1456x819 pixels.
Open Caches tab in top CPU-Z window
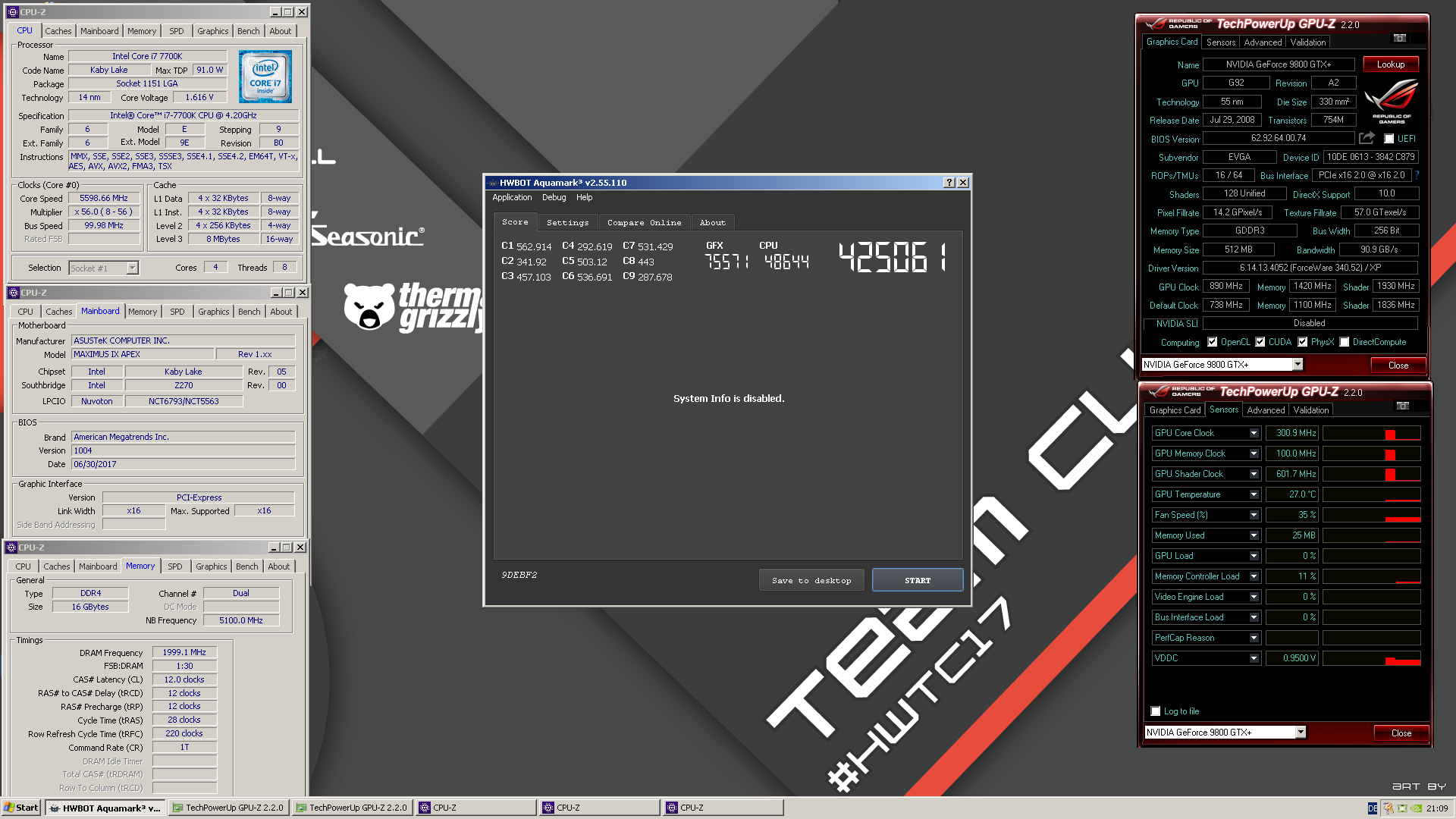pos(58,31)
